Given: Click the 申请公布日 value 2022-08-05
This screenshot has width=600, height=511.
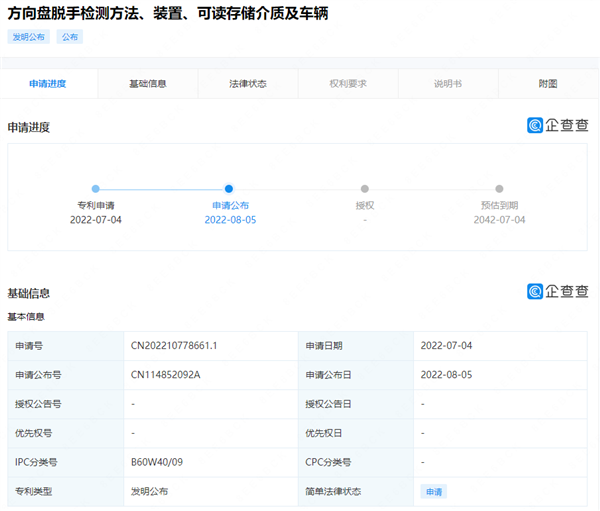Looking at the screenshot, I should (x=446, y=375).
